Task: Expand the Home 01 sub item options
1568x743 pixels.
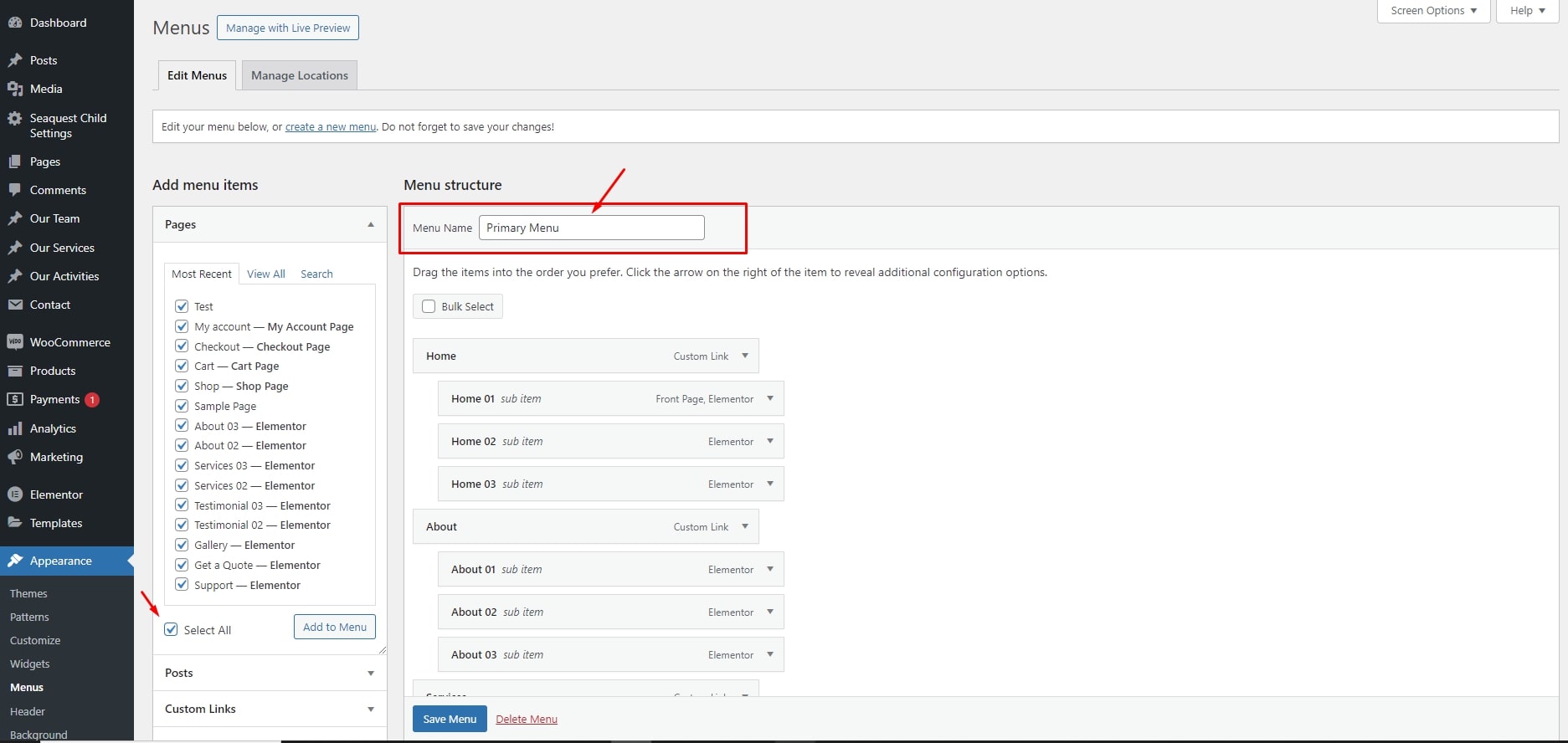Action: 770,398
